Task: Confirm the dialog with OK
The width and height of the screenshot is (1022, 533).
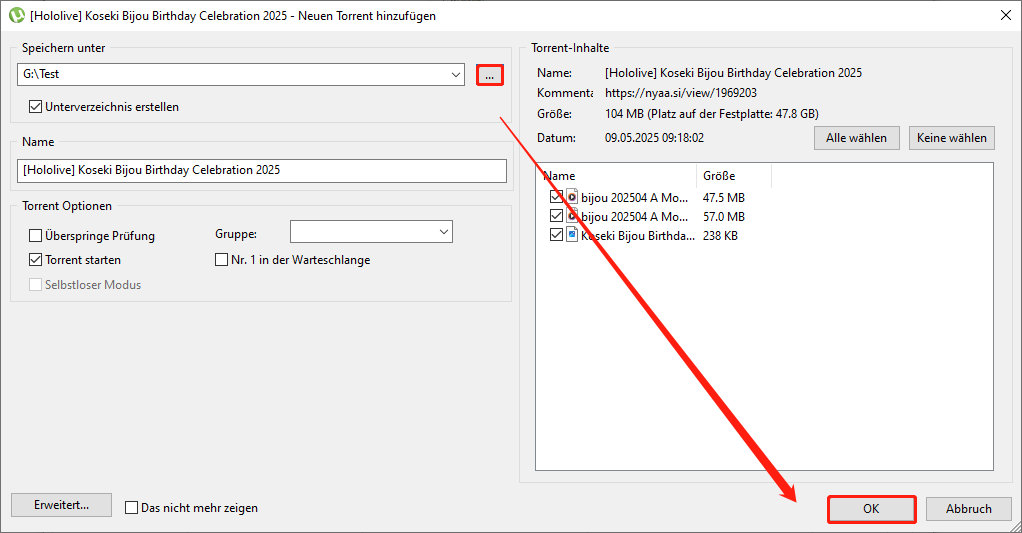Action: click(871, 509)
